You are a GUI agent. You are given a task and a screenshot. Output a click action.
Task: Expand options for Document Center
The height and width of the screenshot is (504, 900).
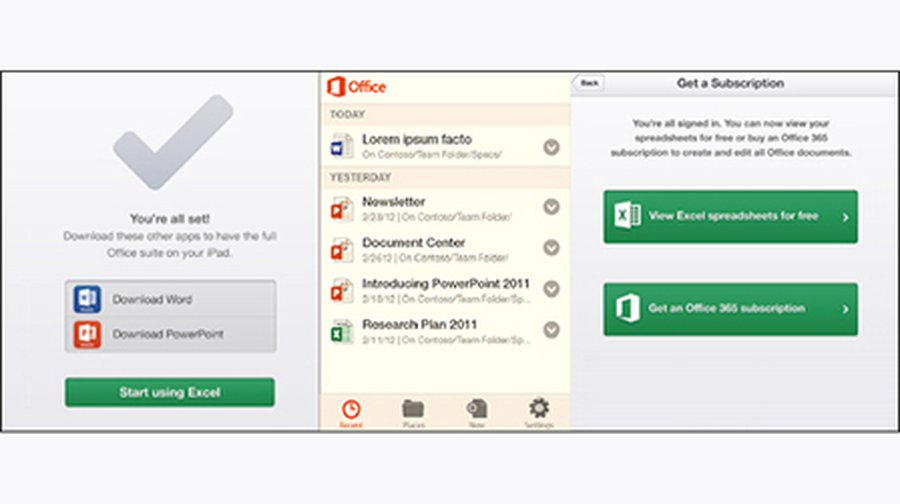tap(552, 247)
